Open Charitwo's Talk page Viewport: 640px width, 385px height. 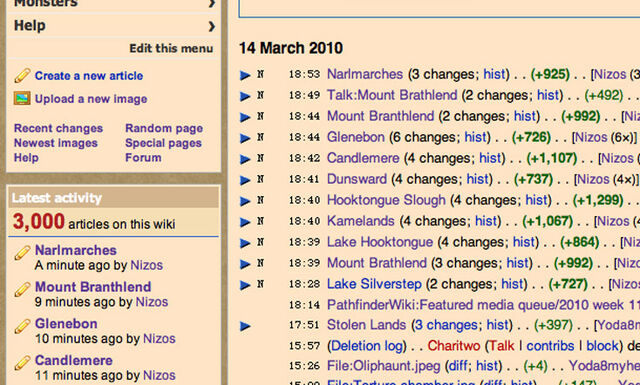coord(502,346)
